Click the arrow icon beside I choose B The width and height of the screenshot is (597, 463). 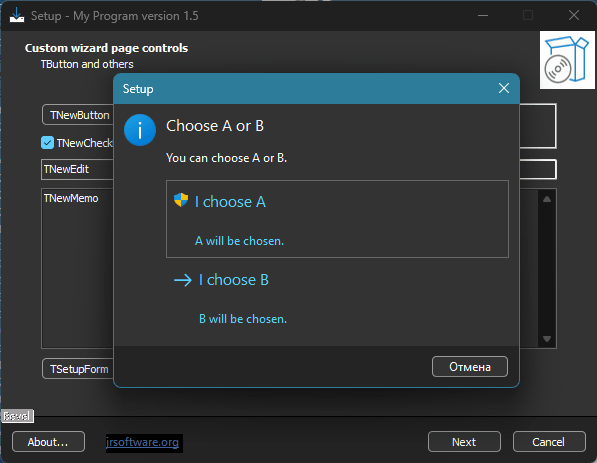coord(183,281)
